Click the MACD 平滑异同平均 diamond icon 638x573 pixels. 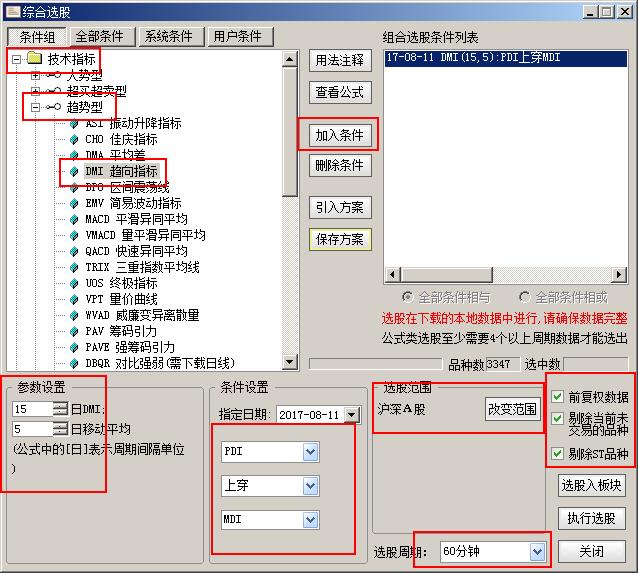pyautogui.click(x=74, y=219)
